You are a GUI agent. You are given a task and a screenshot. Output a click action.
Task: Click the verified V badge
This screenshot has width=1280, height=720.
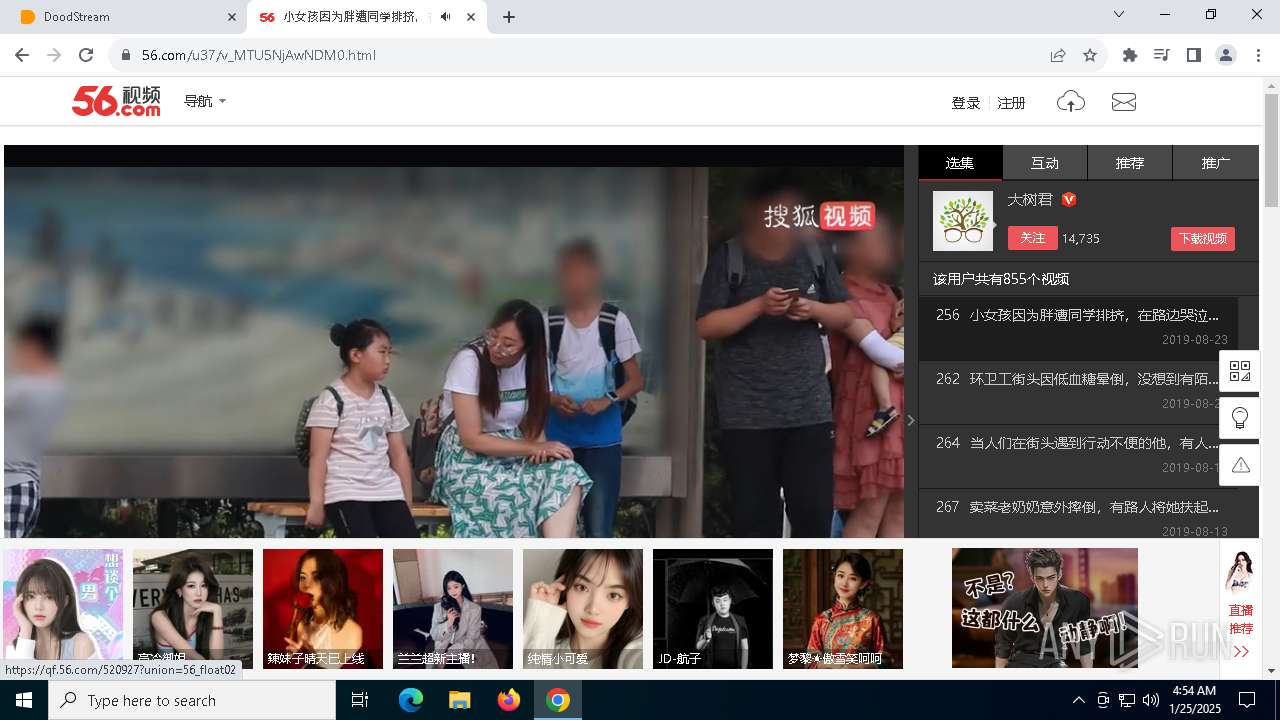coord(1069,200)
